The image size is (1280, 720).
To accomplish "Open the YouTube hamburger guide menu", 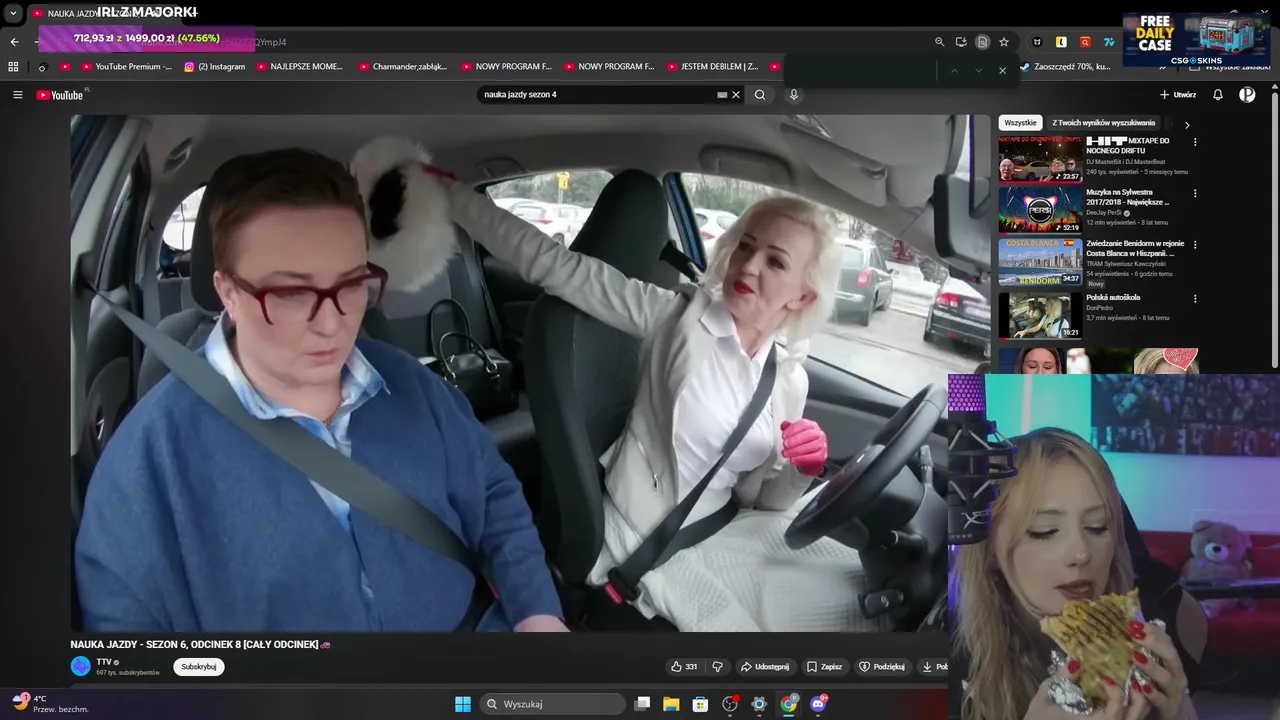I will tap(17, 95).
